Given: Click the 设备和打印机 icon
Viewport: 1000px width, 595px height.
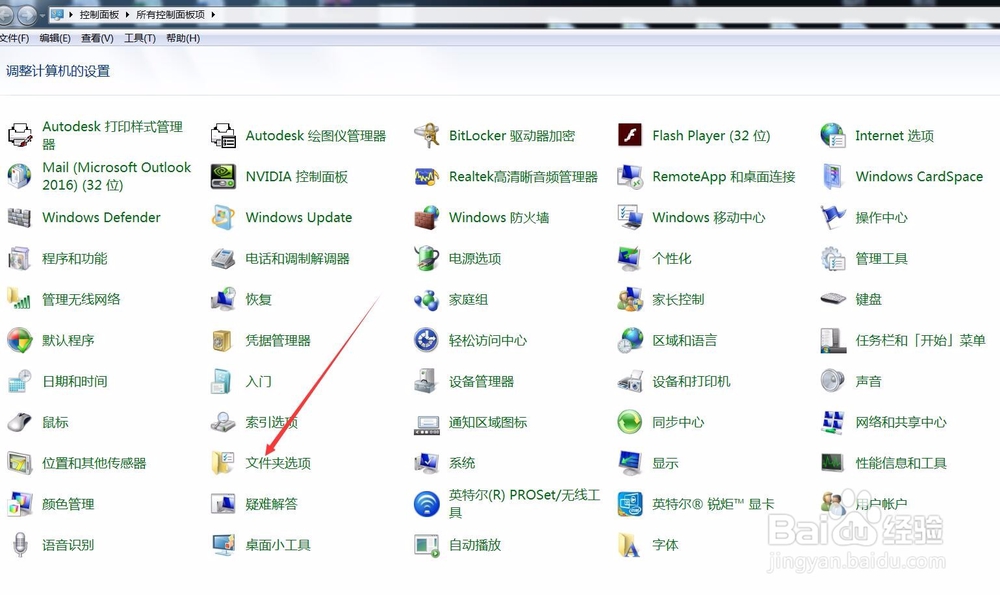Looking at the screenshot, I should click(x=629, y=382).
